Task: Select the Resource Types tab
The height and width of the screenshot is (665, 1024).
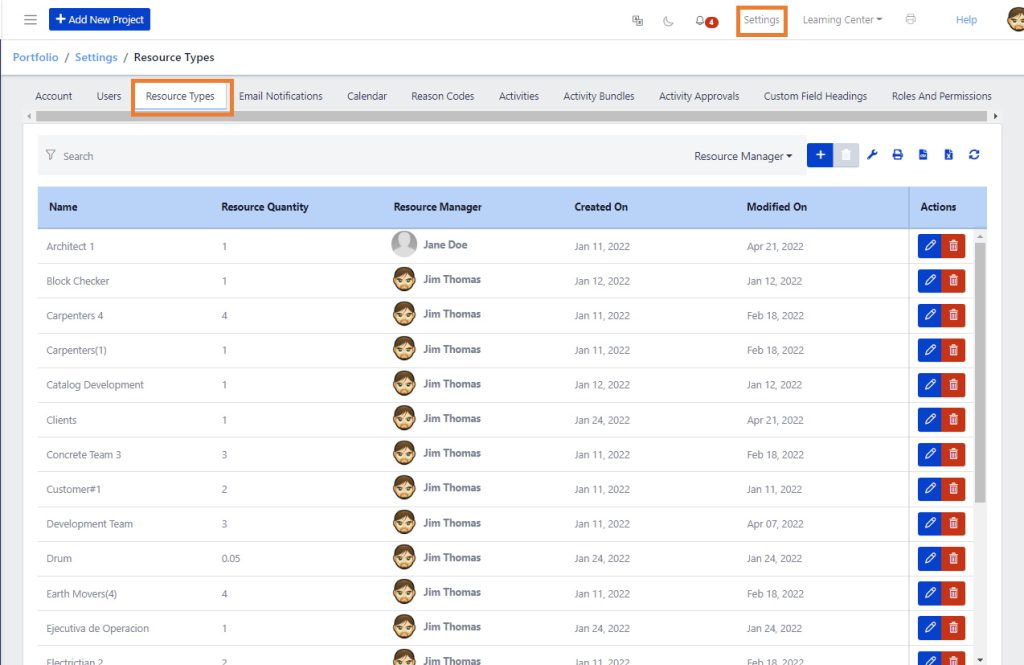Action: 180,96
